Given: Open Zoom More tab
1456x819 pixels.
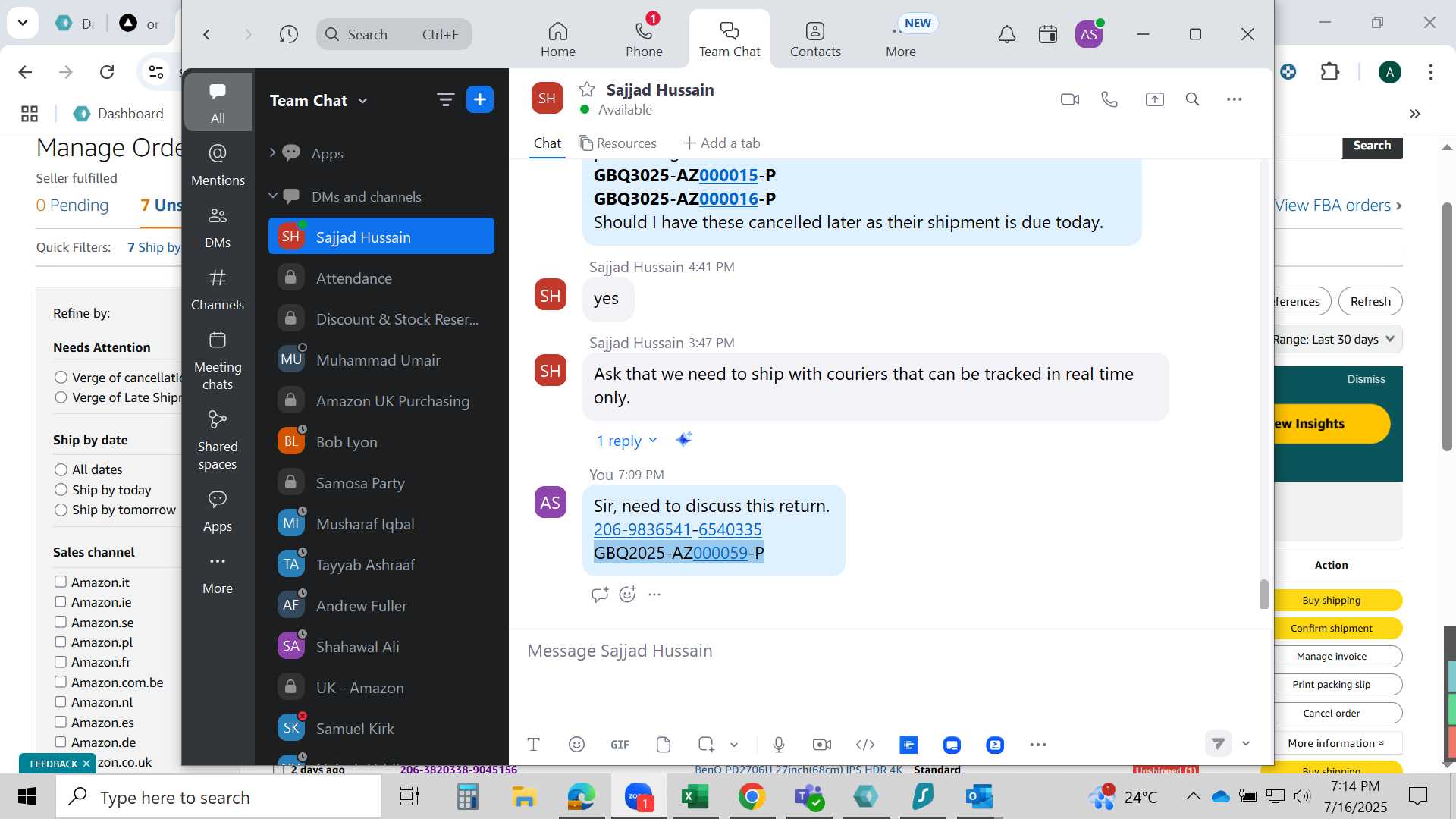Looking at the screenshot, I should (x=901, y=39).
